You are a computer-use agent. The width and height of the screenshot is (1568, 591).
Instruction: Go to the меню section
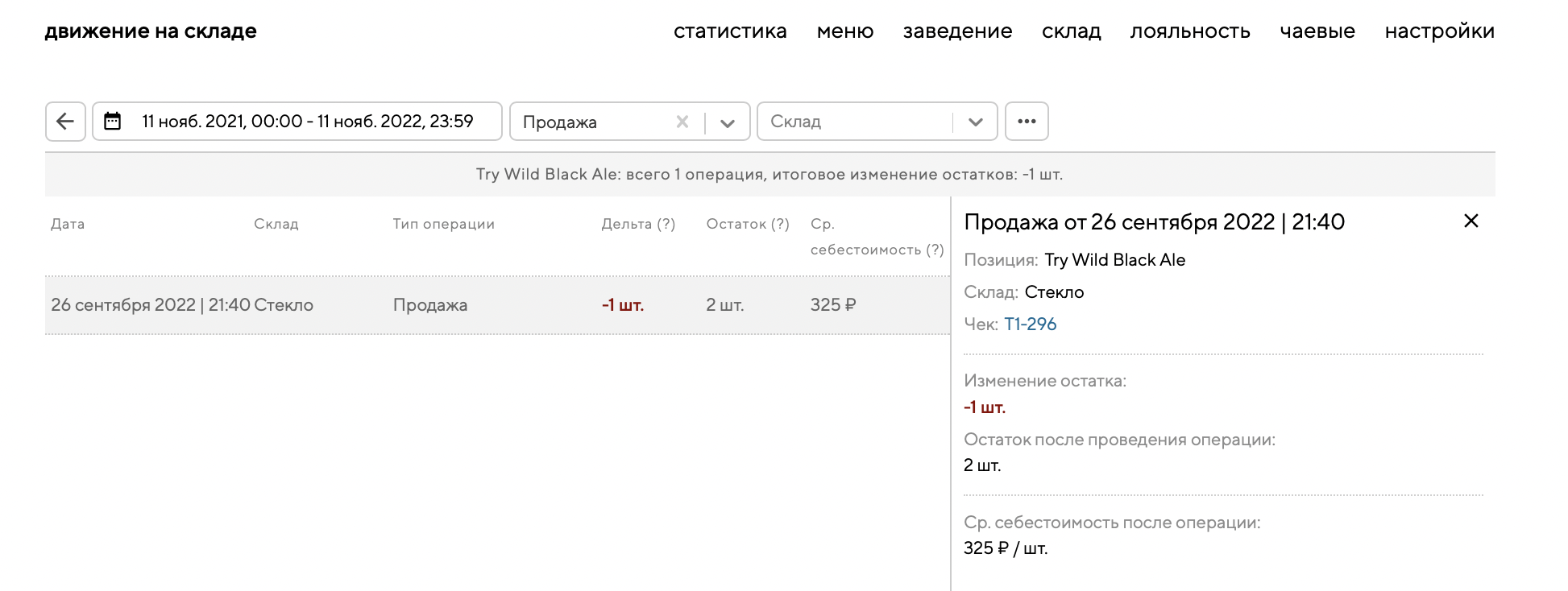coord(844,31)
